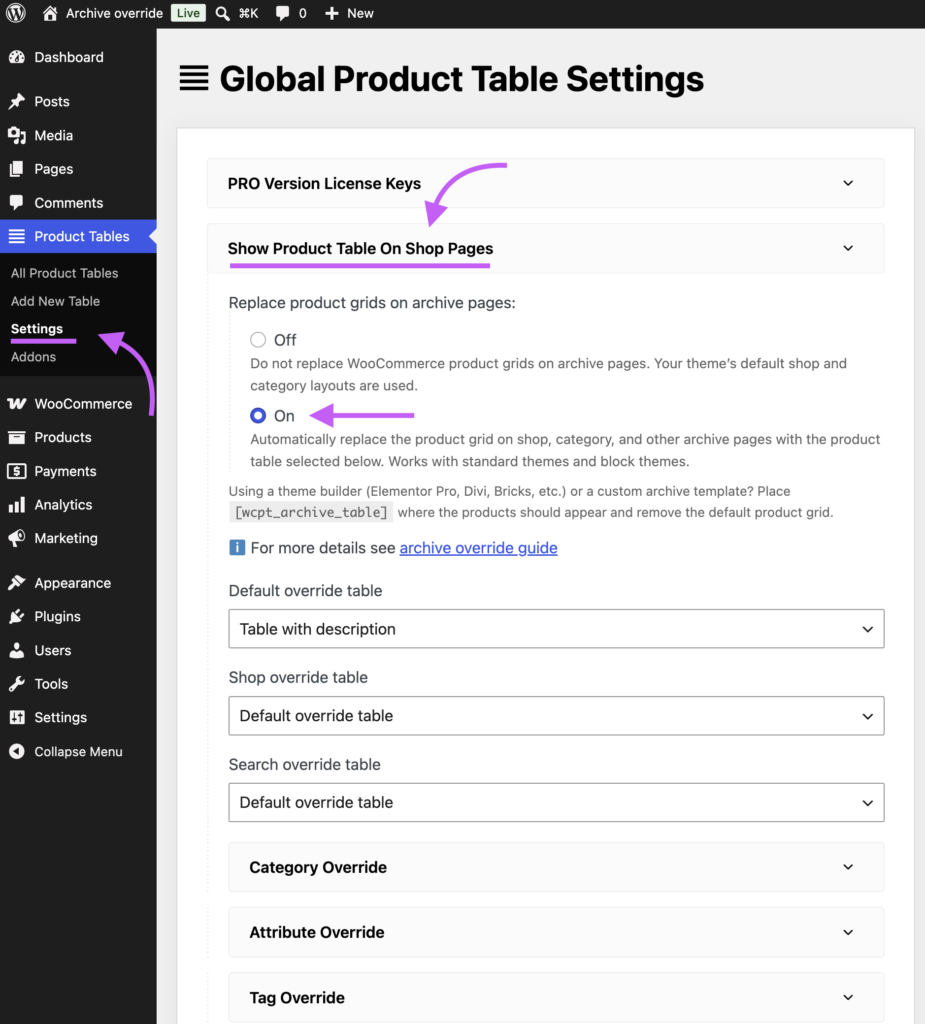Click the Plugins plug icon
The image size is (925, 1024).
(17, 616)
